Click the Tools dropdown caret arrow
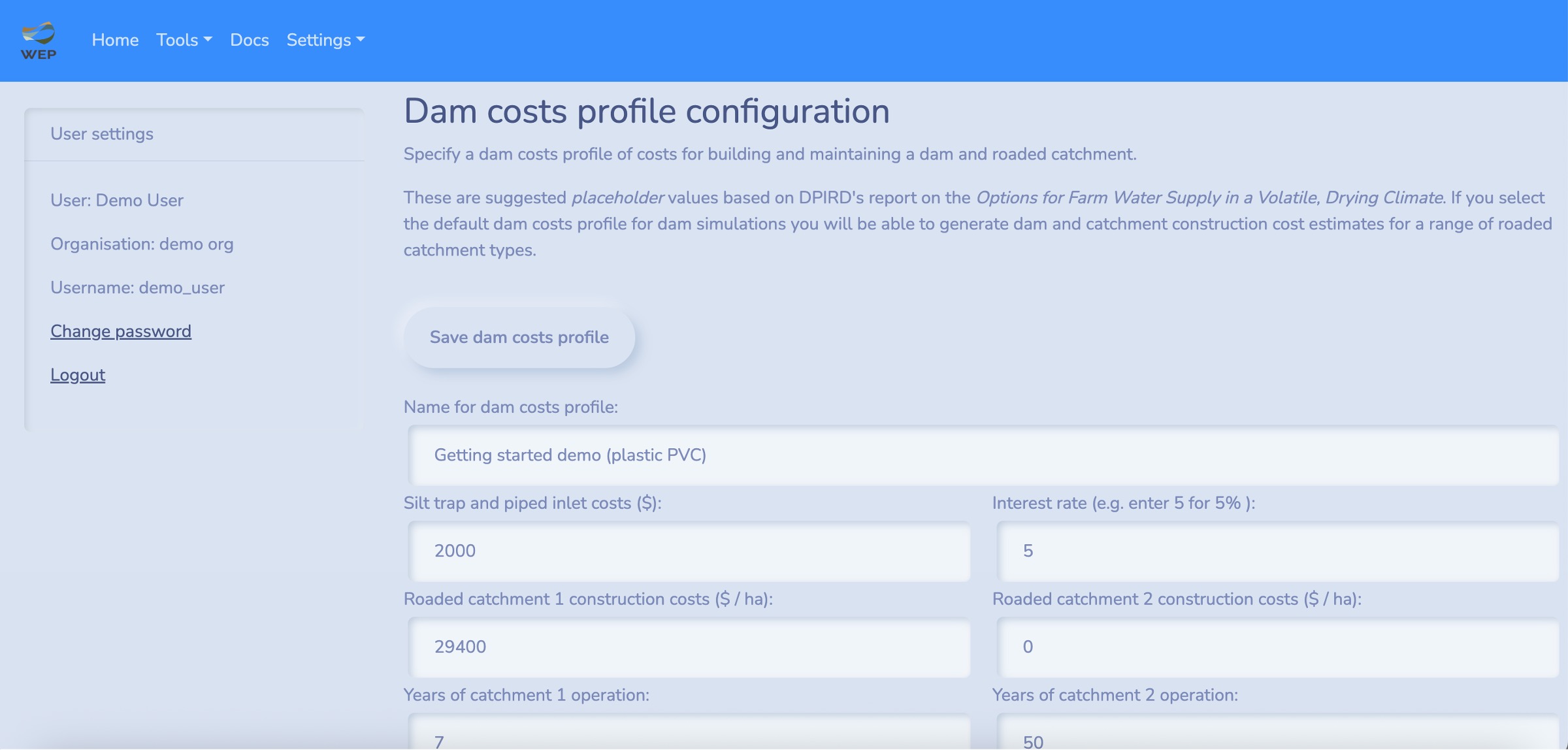This screenshot has height=750, width=1568. pyautogui.click(x=208, y=40)
